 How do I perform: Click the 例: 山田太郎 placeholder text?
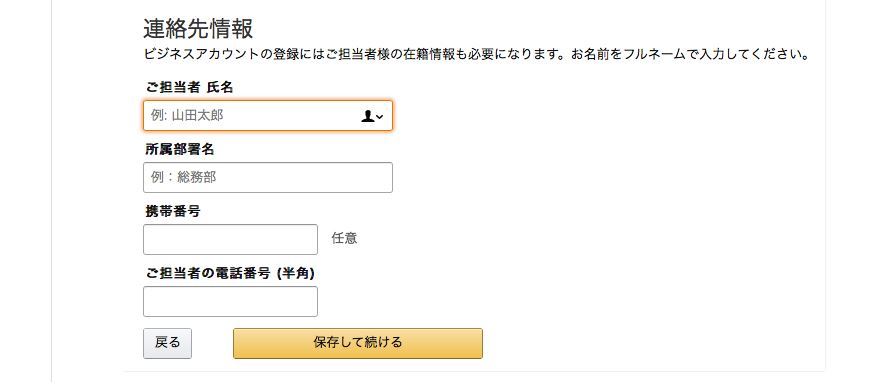[187, 115]
